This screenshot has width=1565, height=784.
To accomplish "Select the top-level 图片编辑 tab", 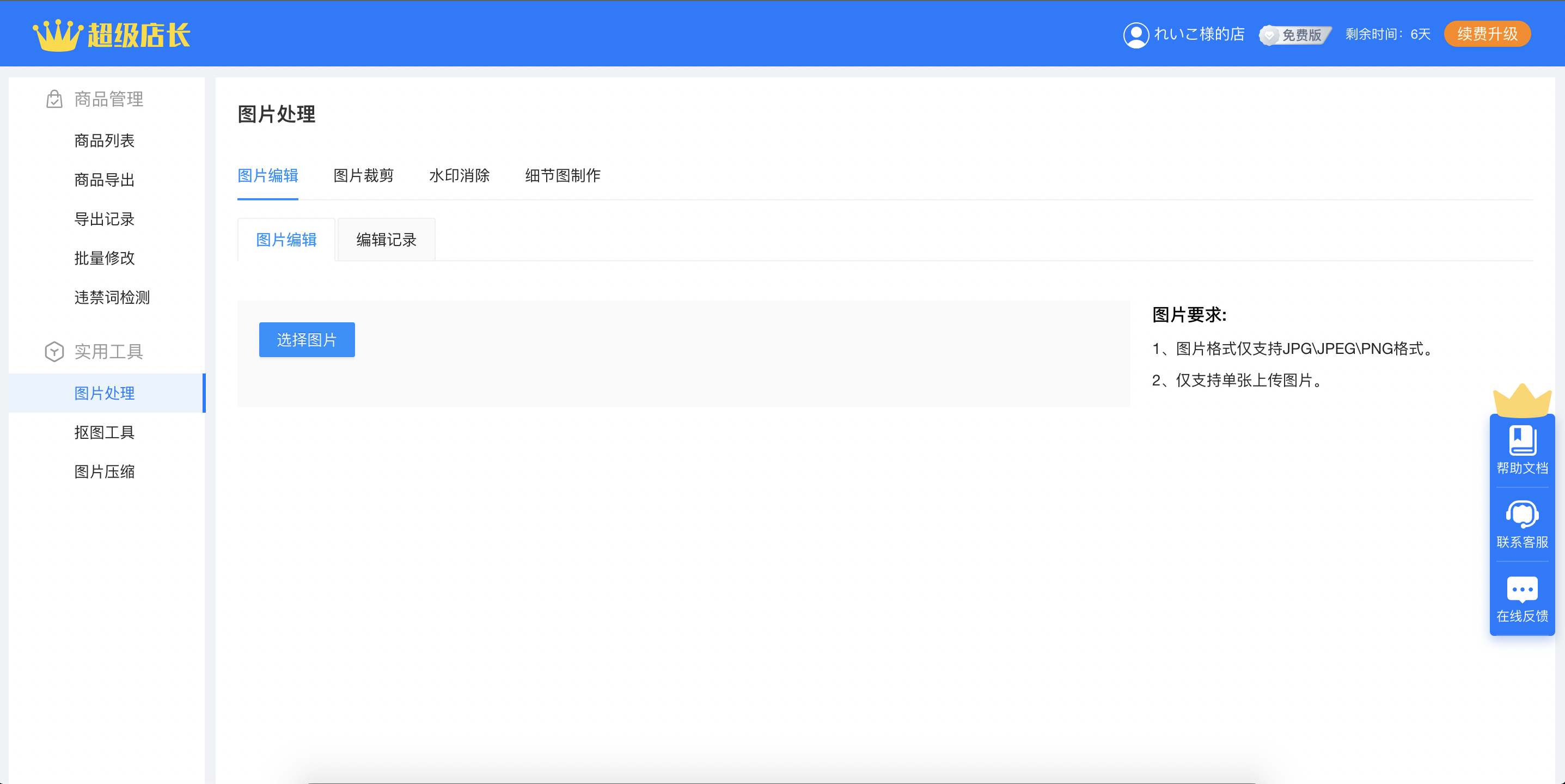I will (268, 175).
